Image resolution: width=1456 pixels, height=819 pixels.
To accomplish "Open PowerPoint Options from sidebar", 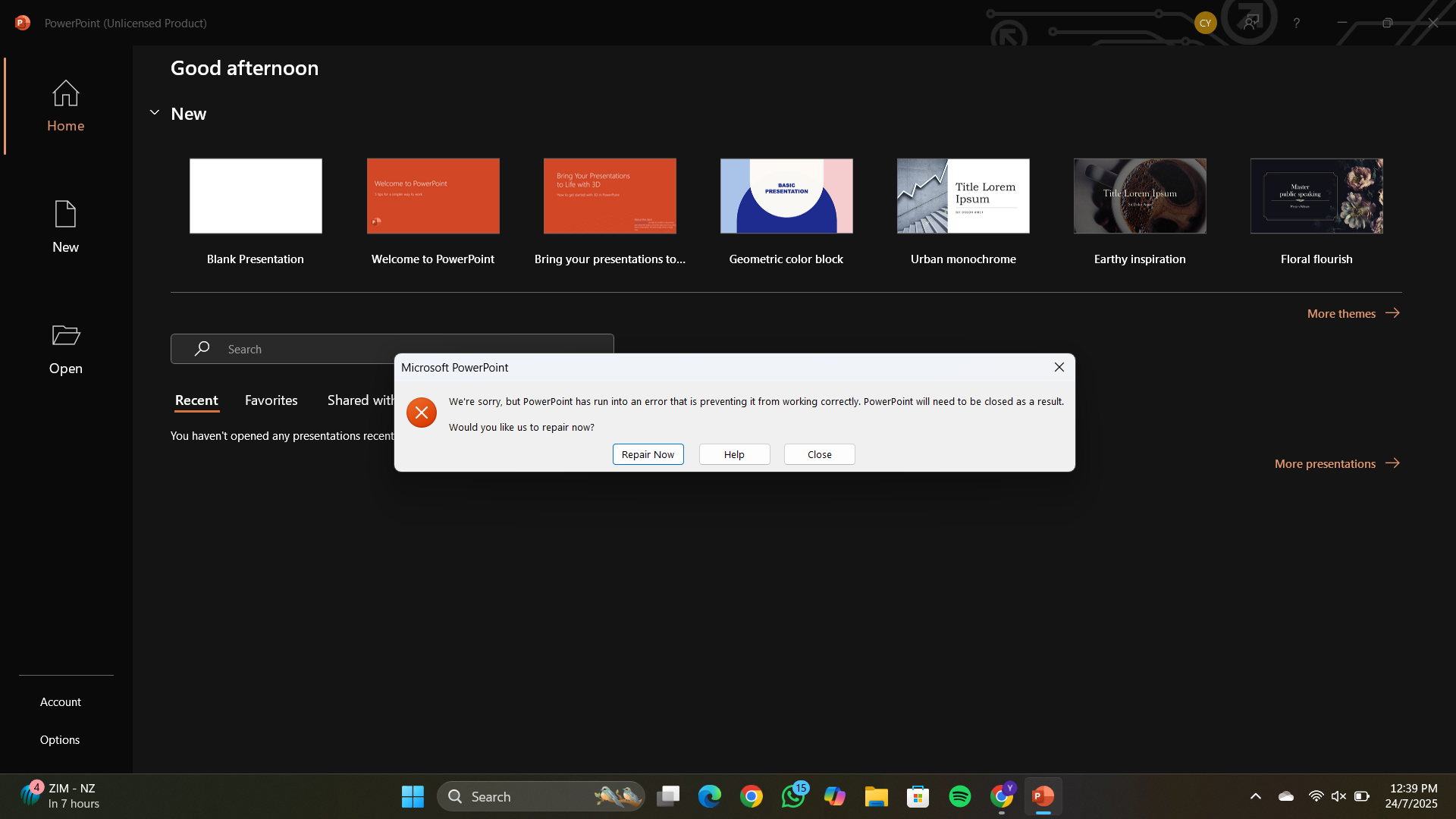I will coord(60,739).
